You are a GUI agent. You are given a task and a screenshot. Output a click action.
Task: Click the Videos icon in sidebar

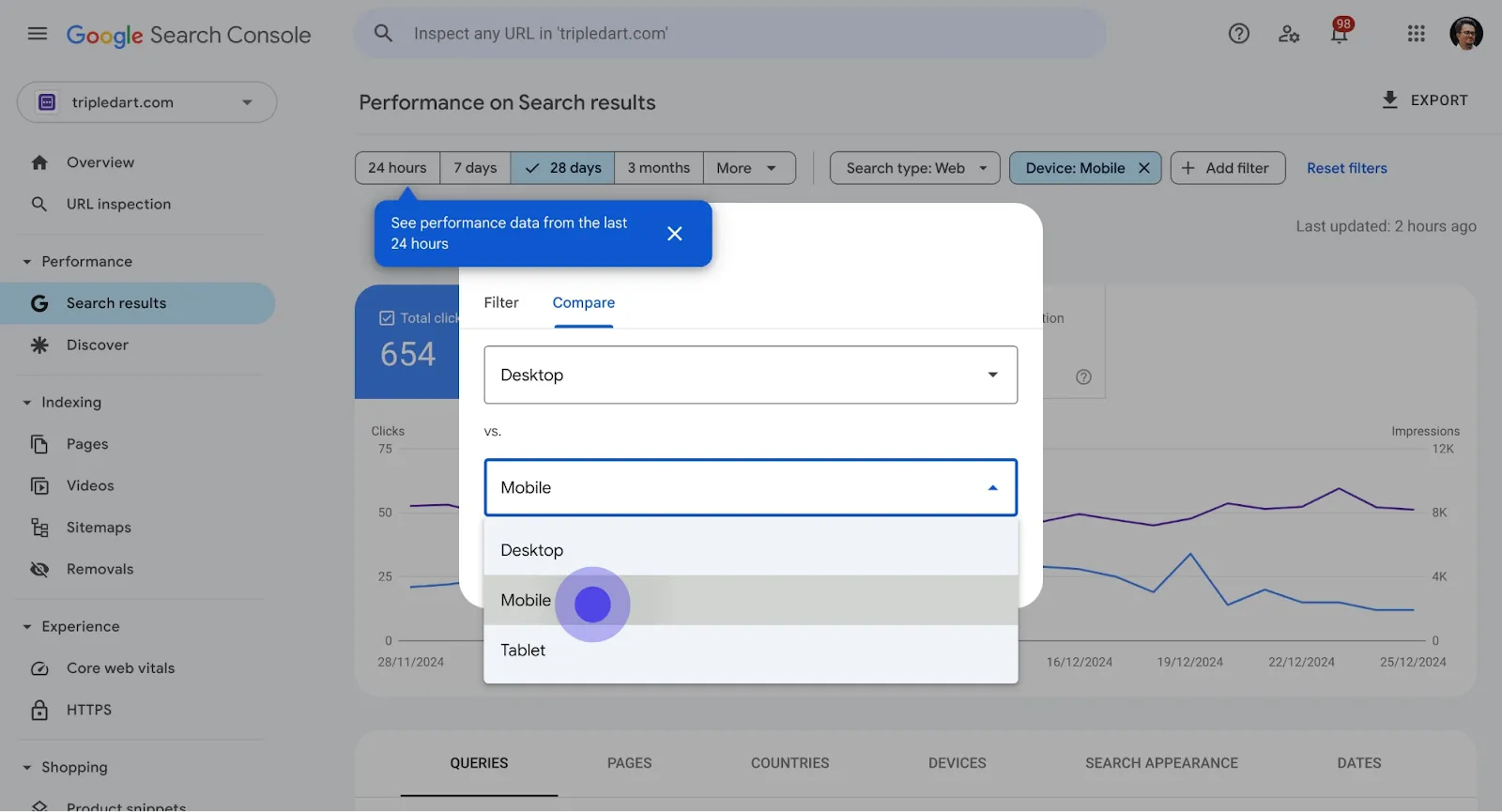point(39,486)
